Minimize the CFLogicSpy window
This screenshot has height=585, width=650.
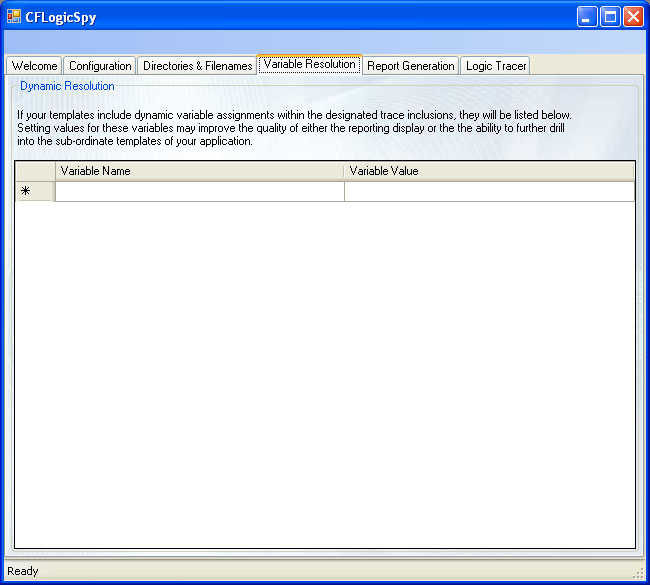coord(587,17)
